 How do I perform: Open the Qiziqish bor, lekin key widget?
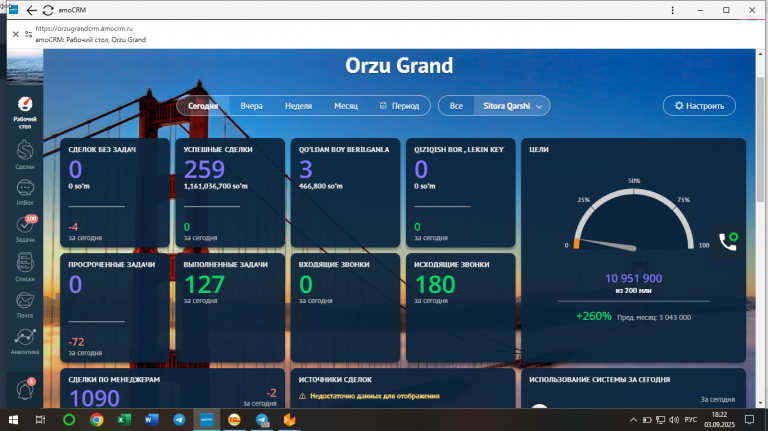(x=460, y=192)
